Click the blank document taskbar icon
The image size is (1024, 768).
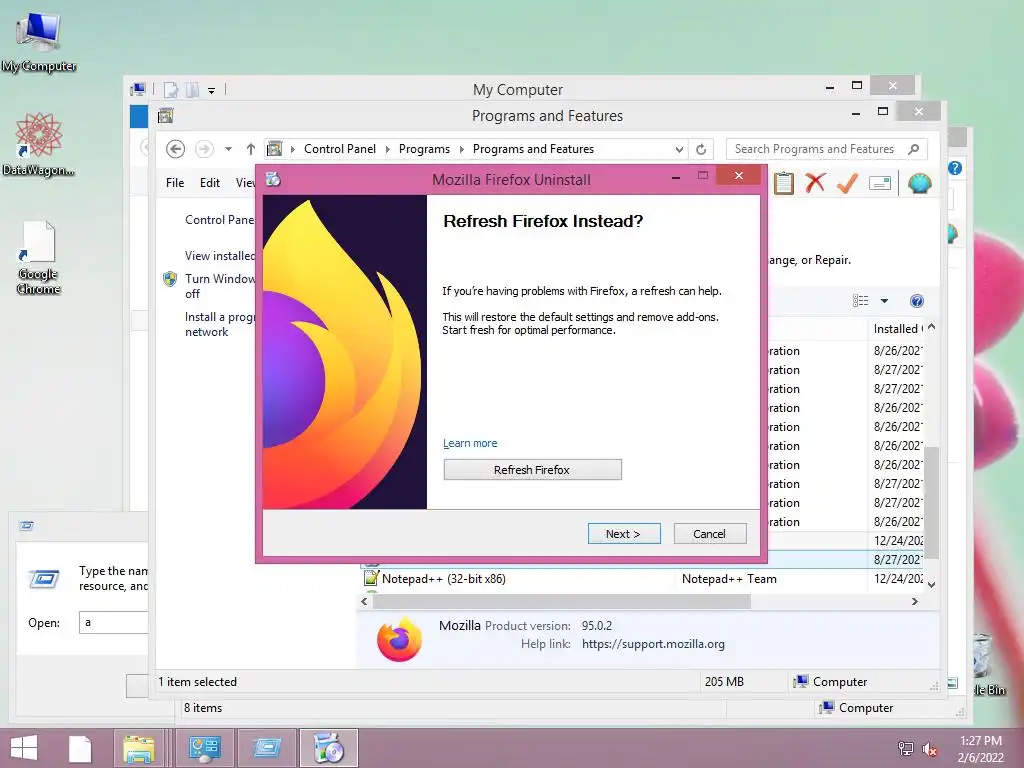click(x=80, y=748)
